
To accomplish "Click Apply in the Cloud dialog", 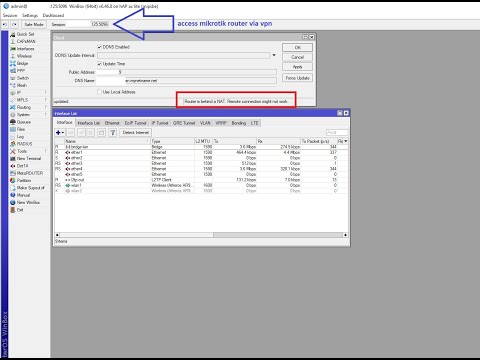I will pos(298,67).
